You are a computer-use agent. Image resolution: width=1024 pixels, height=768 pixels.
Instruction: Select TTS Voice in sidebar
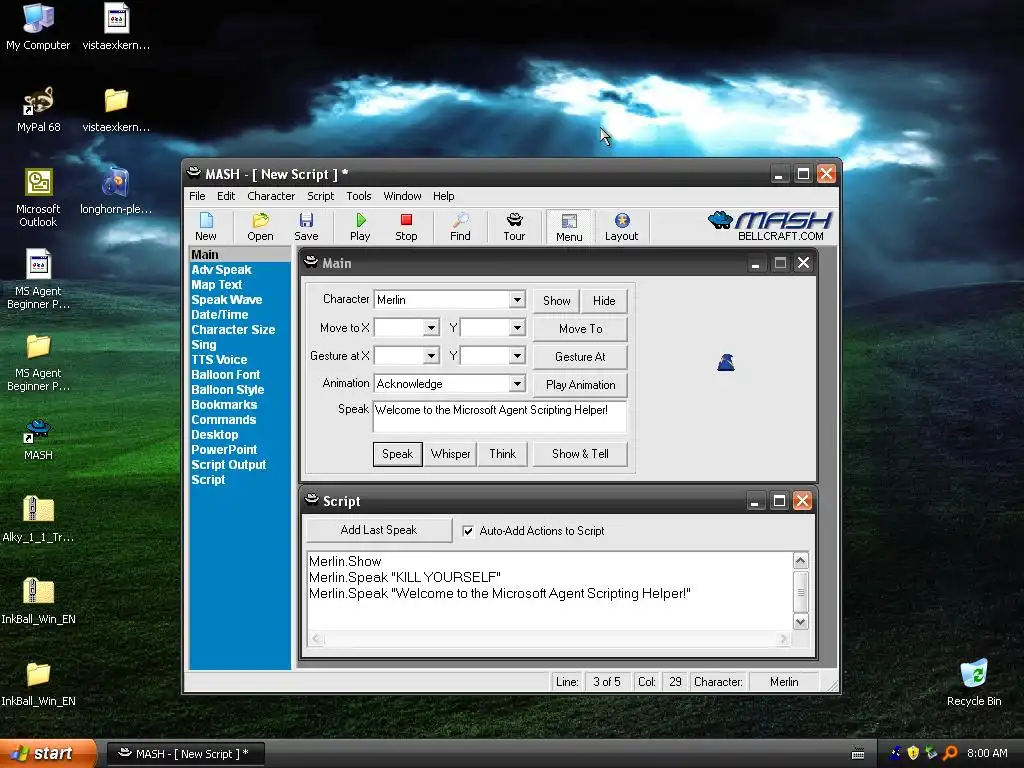(x=219, y=360)
